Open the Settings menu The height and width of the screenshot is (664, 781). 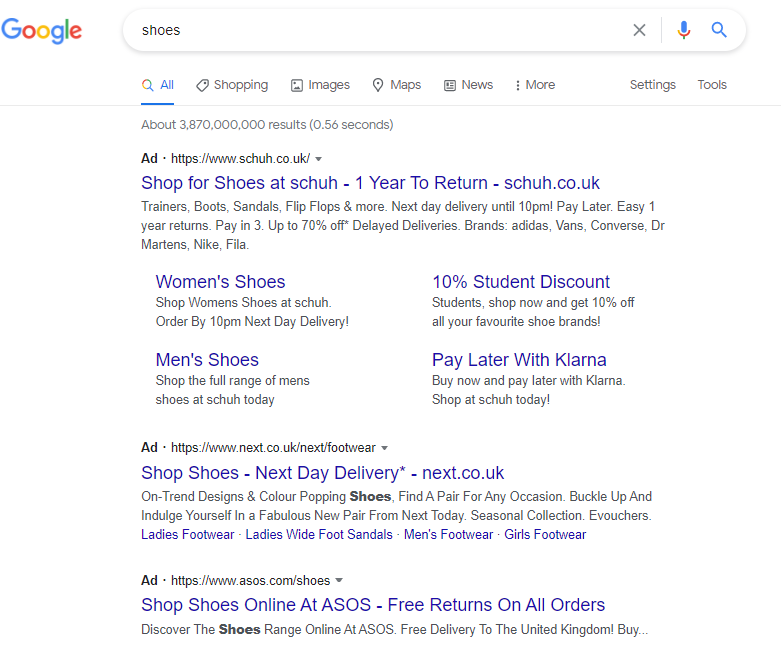tap(652, 85)
